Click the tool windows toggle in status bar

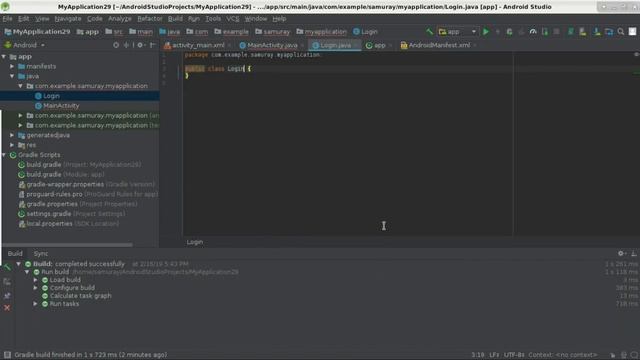(7, 355)
